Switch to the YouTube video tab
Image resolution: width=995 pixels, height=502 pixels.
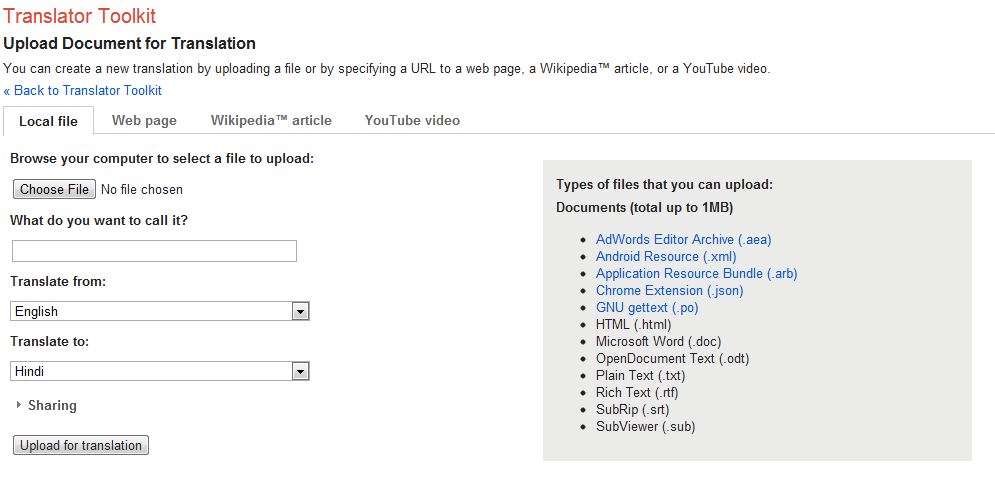[x=412, y=121]
